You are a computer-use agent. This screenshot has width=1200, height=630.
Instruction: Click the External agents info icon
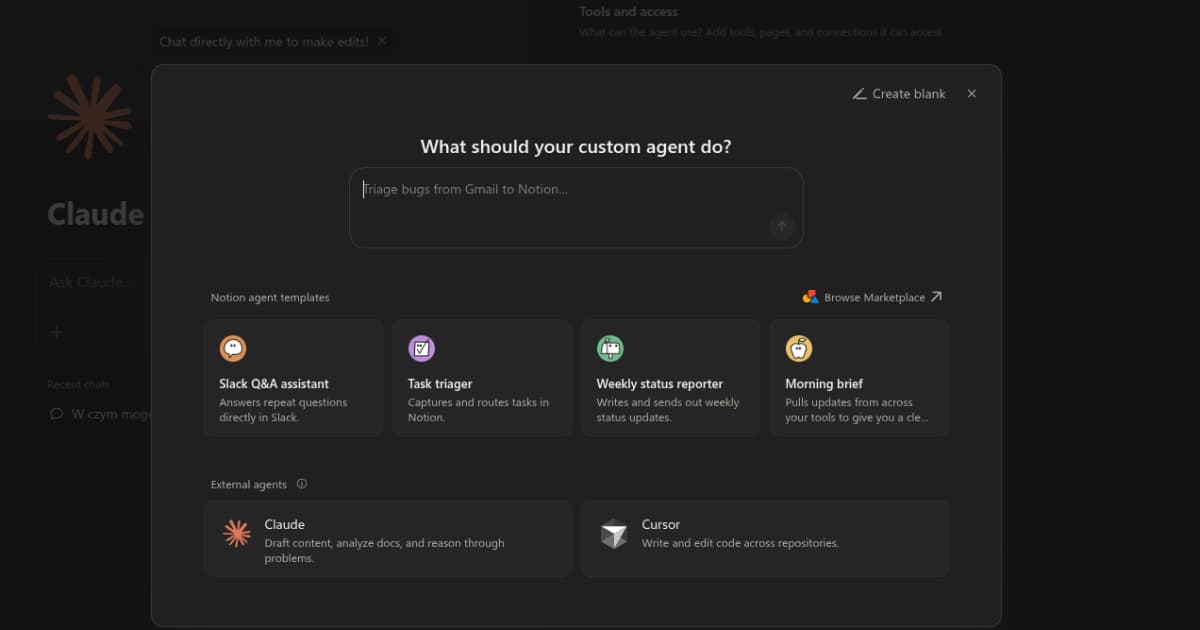pos(301,484)
